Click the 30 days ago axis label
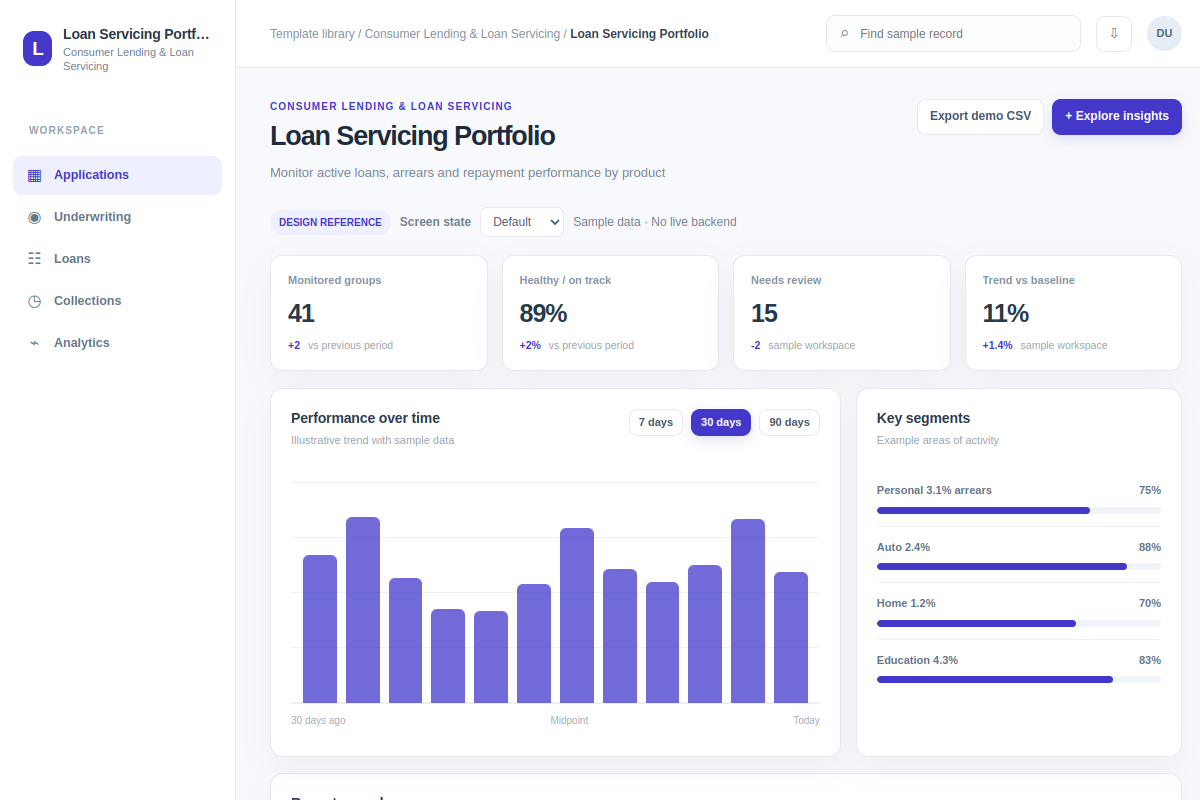The width and height of the screenshot is (1200, 800). pyautogui.click(x=318, y=721)
